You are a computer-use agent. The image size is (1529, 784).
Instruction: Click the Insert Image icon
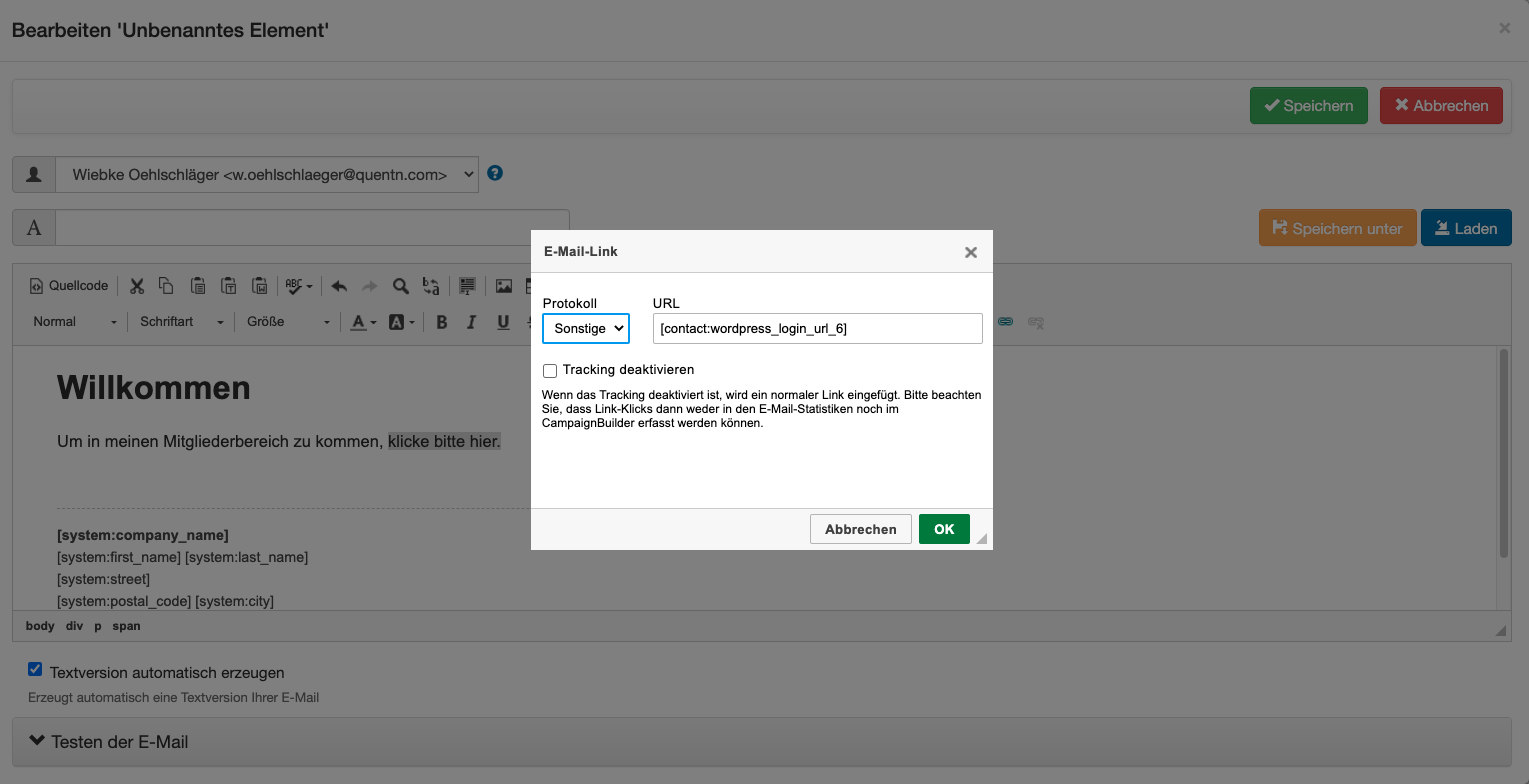[504, 286]
